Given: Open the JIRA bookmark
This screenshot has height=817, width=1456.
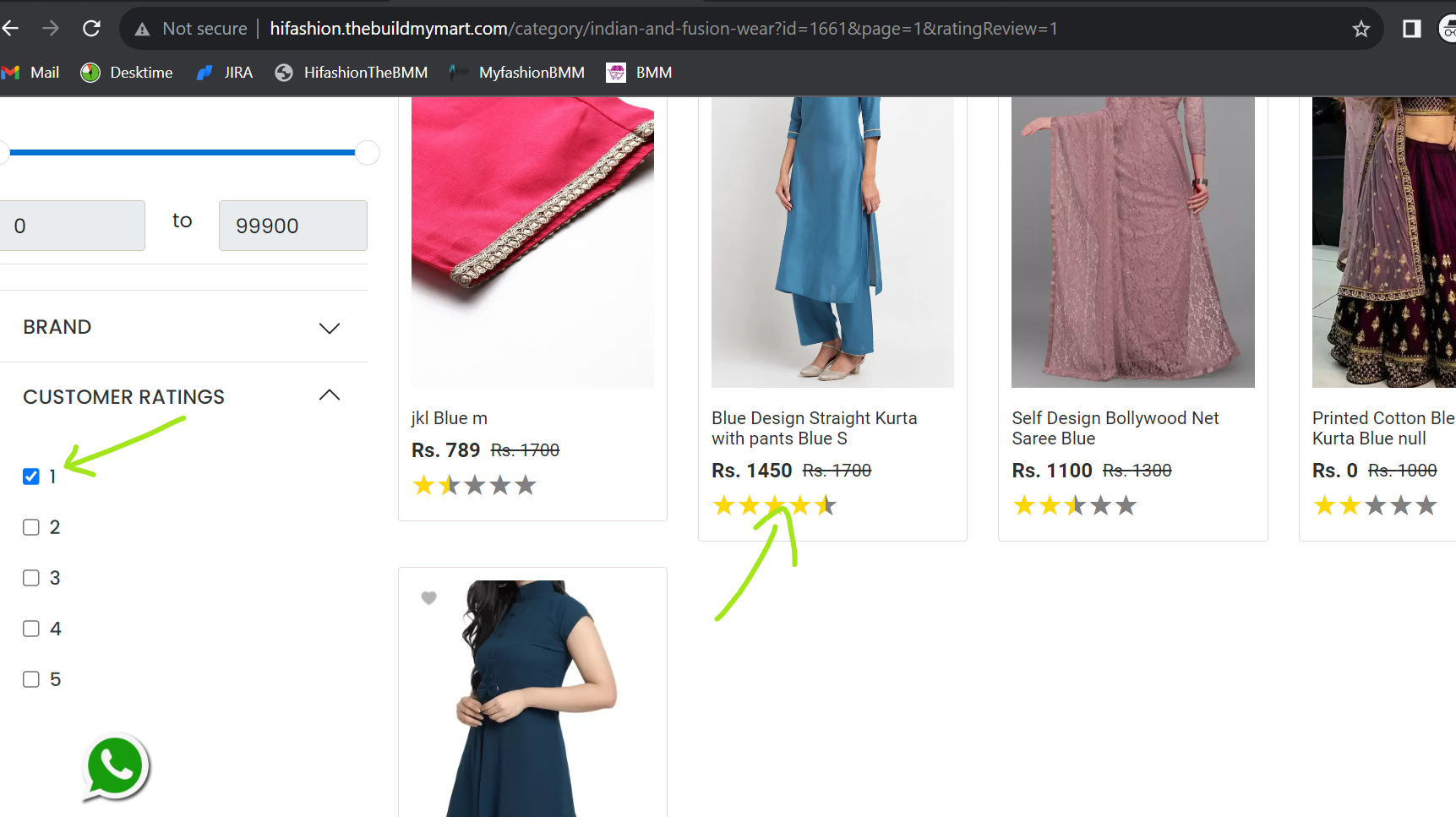Looking at the screenshot, I should pos(225,73).
